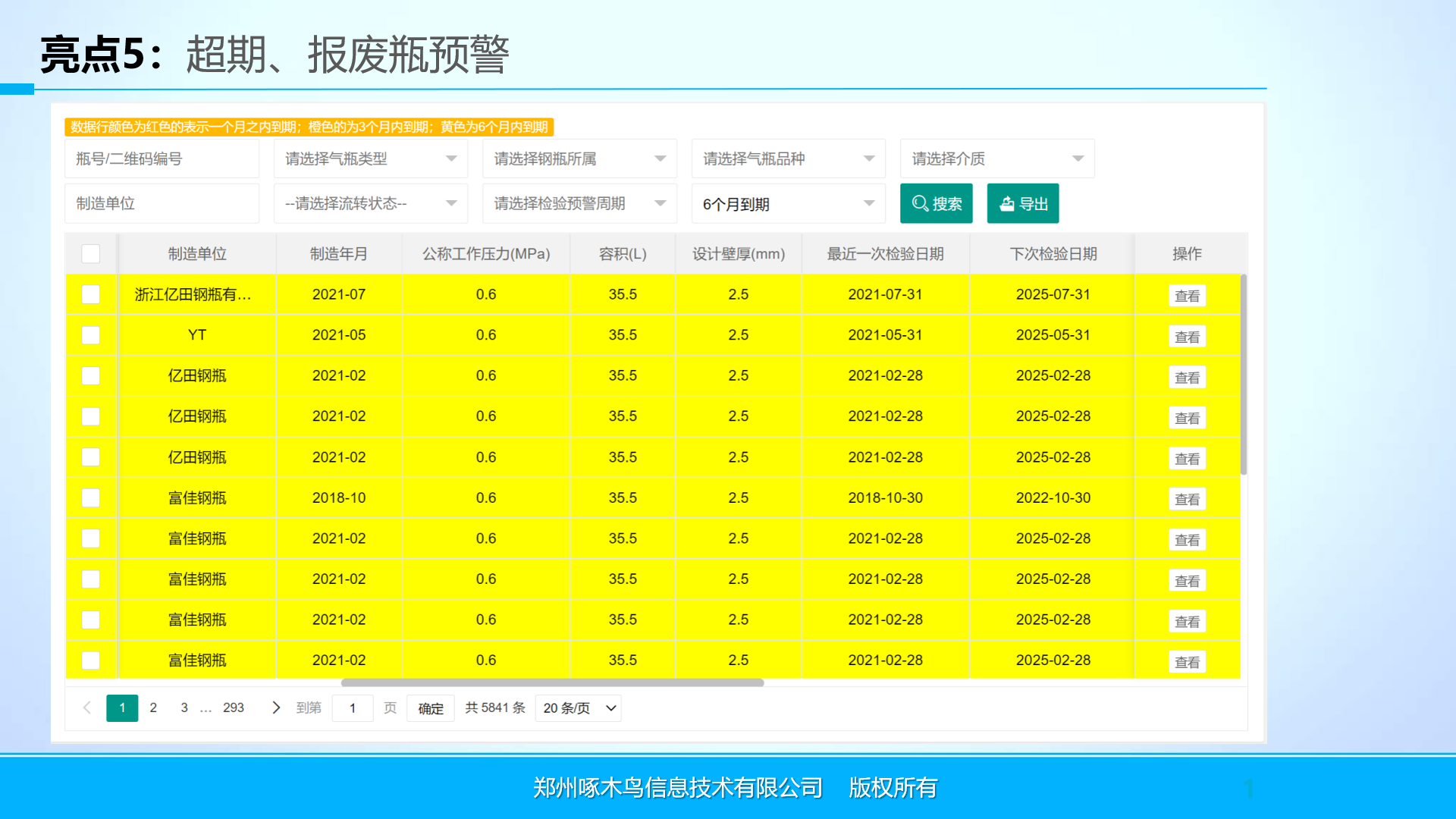1456x819 pixels.
Task: Click 查看 for the YT row
Action: [x=1187, y=337]
